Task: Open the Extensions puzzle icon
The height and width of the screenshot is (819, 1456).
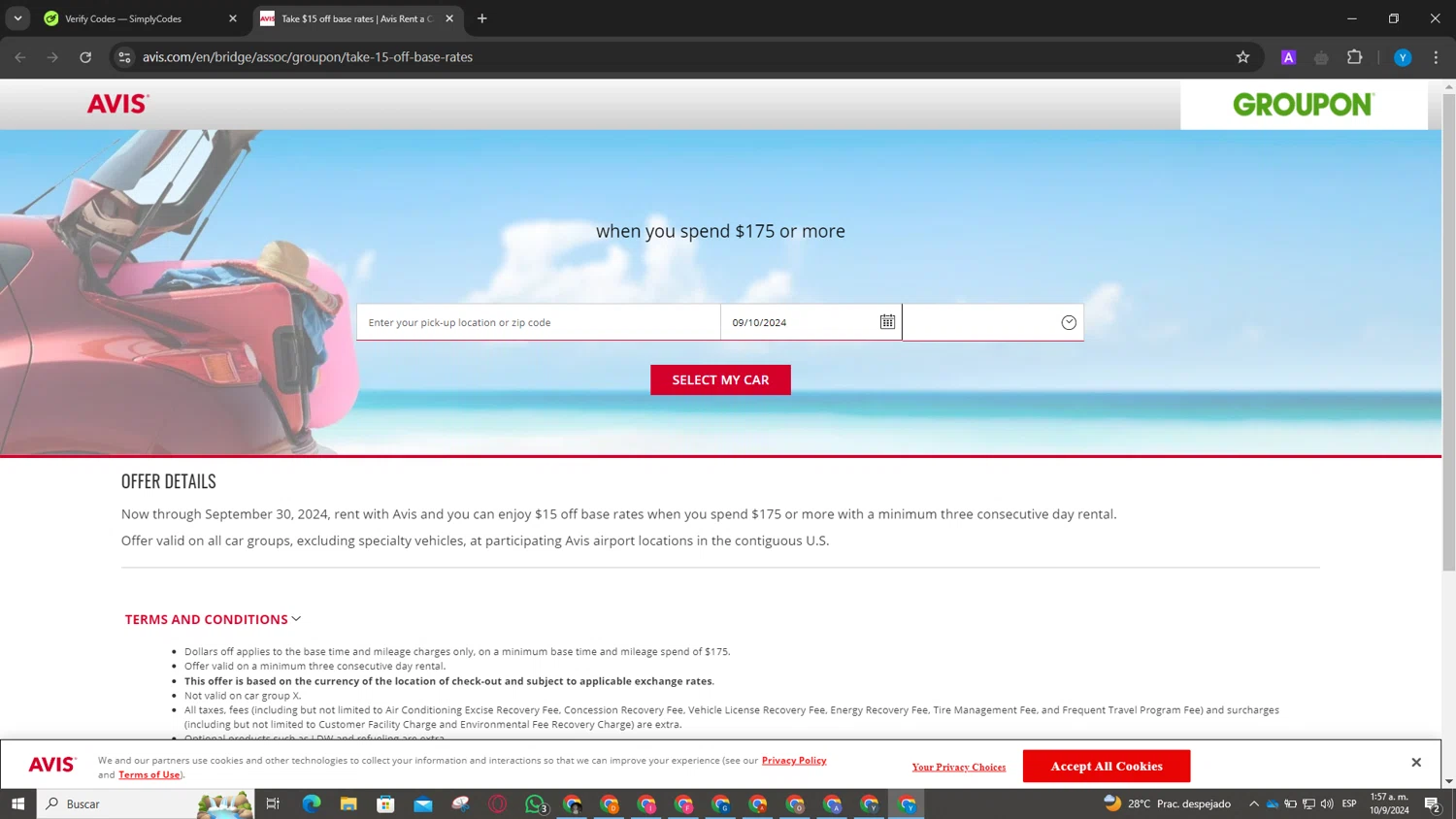Action: tap(1355, 57)
